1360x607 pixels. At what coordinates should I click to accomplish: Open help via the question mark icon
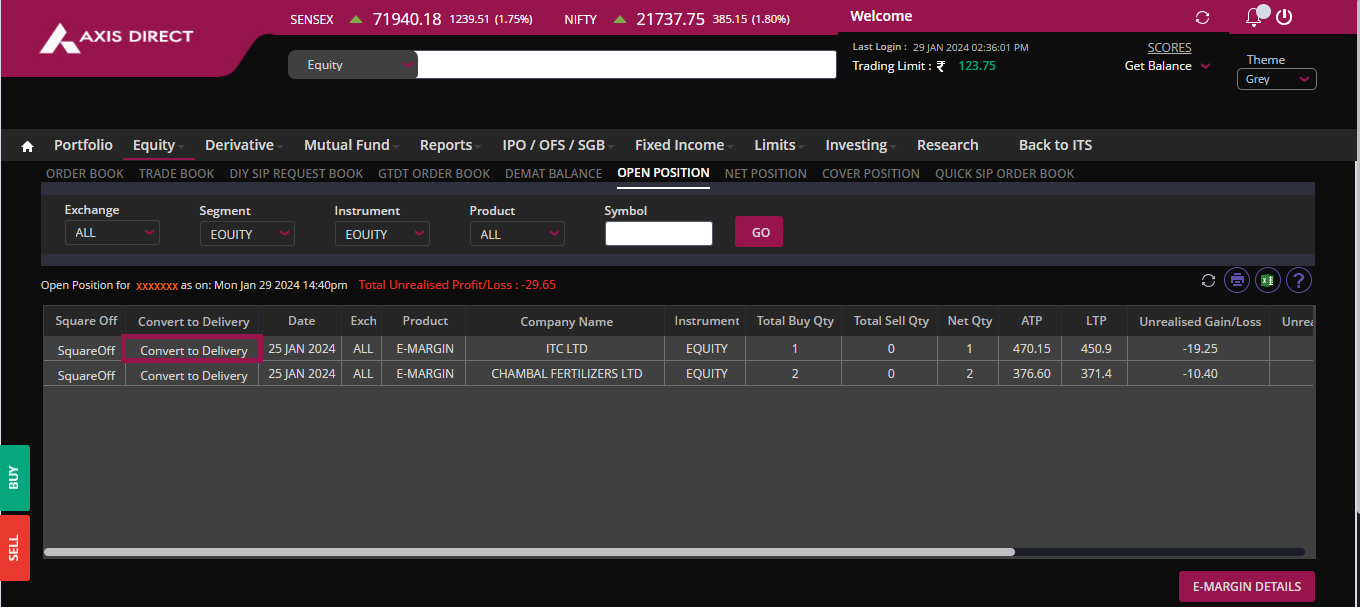1298,281
